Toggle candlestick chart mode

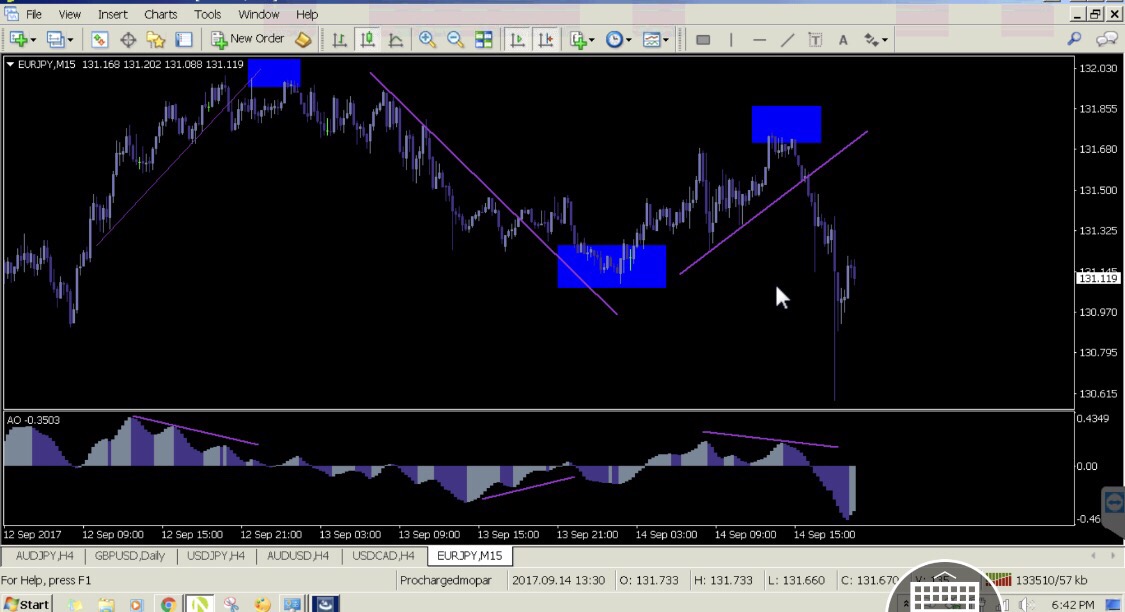click(x=367, y=39)
